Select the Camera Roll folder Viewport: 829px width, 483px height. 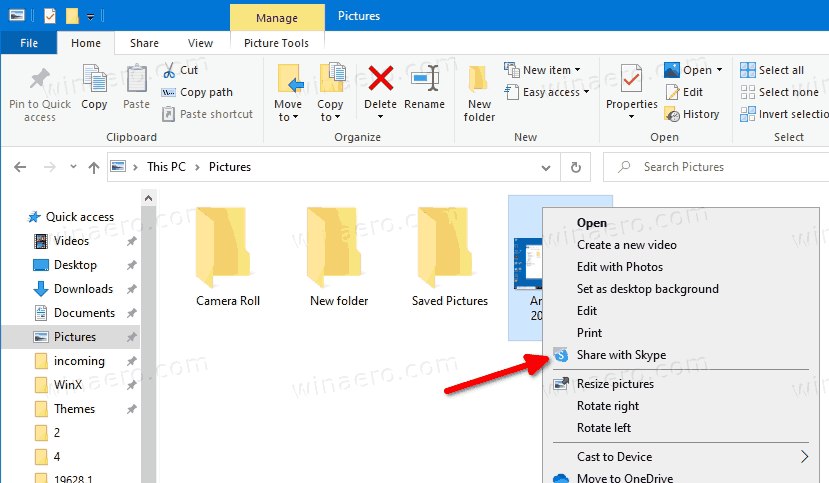pos(227,257)
